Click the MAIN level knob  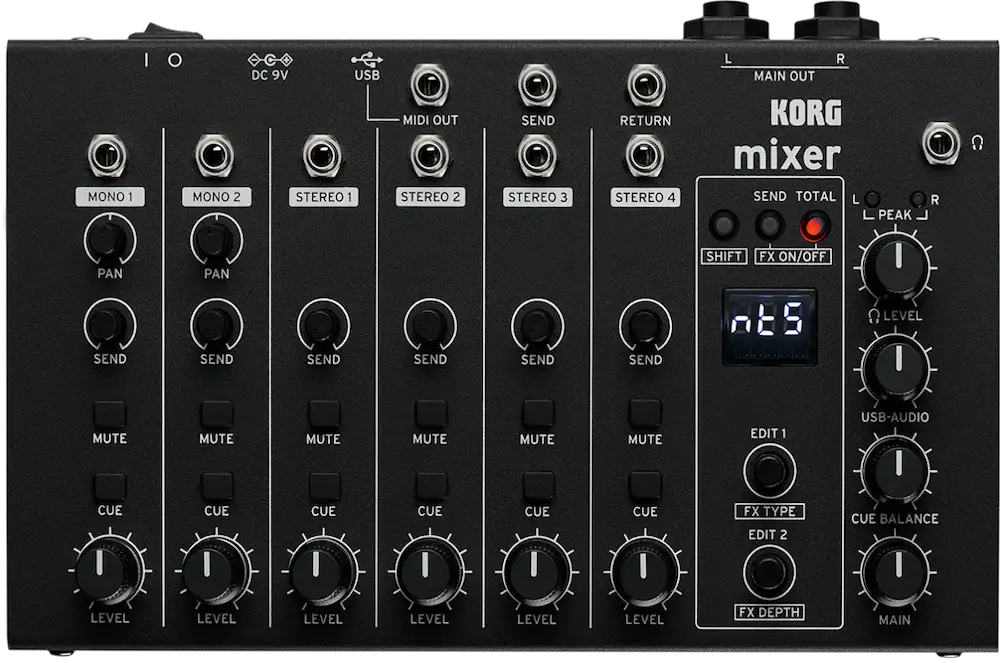895,572
